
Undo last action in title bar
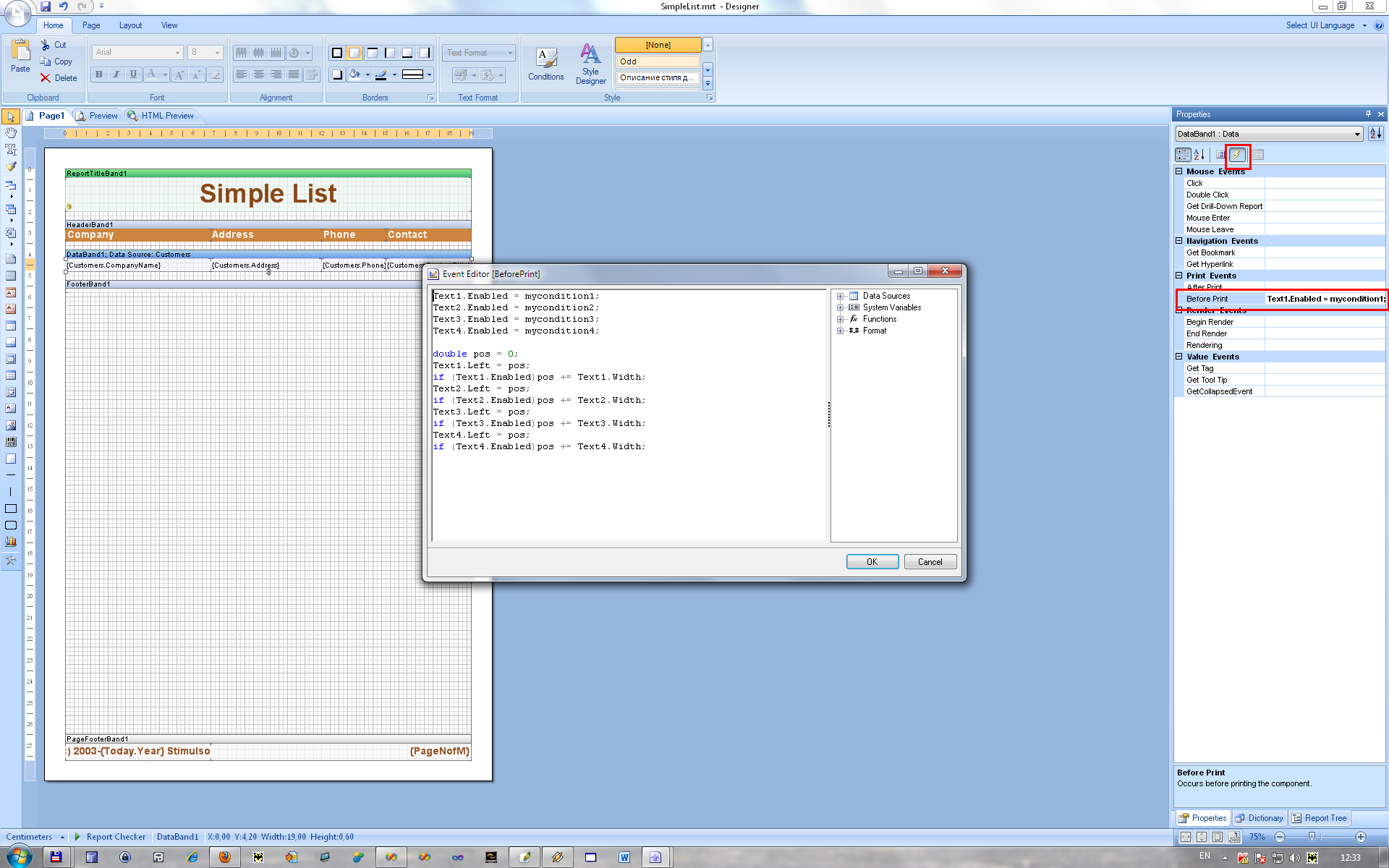click(64, 7)
